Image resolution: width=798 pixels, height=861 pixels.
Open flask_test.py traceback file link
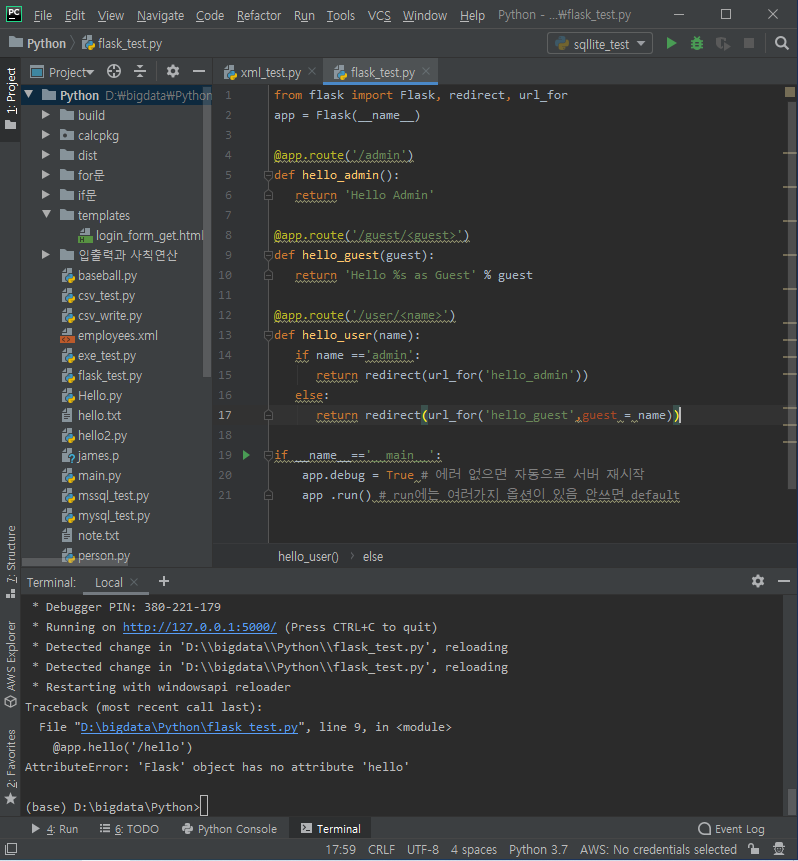[189, 726]
